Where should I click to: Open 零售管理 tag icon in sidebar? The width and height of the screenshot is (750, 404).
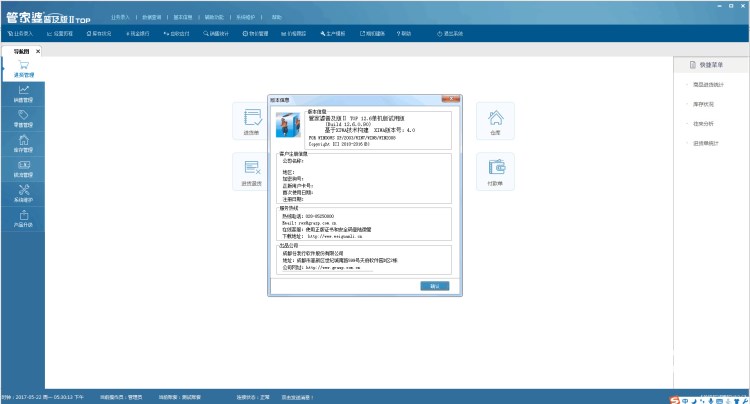(23, 119)
